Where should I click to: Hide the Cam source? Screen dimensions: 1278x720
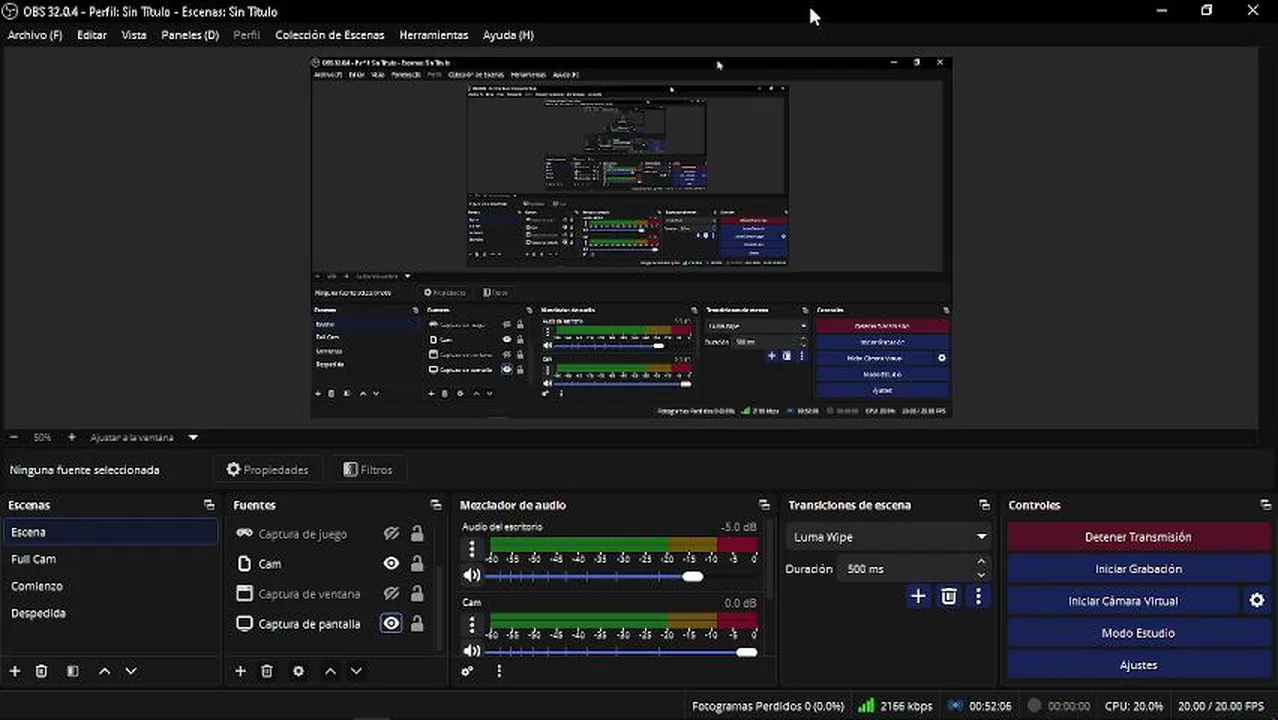[x=391, y=564]
